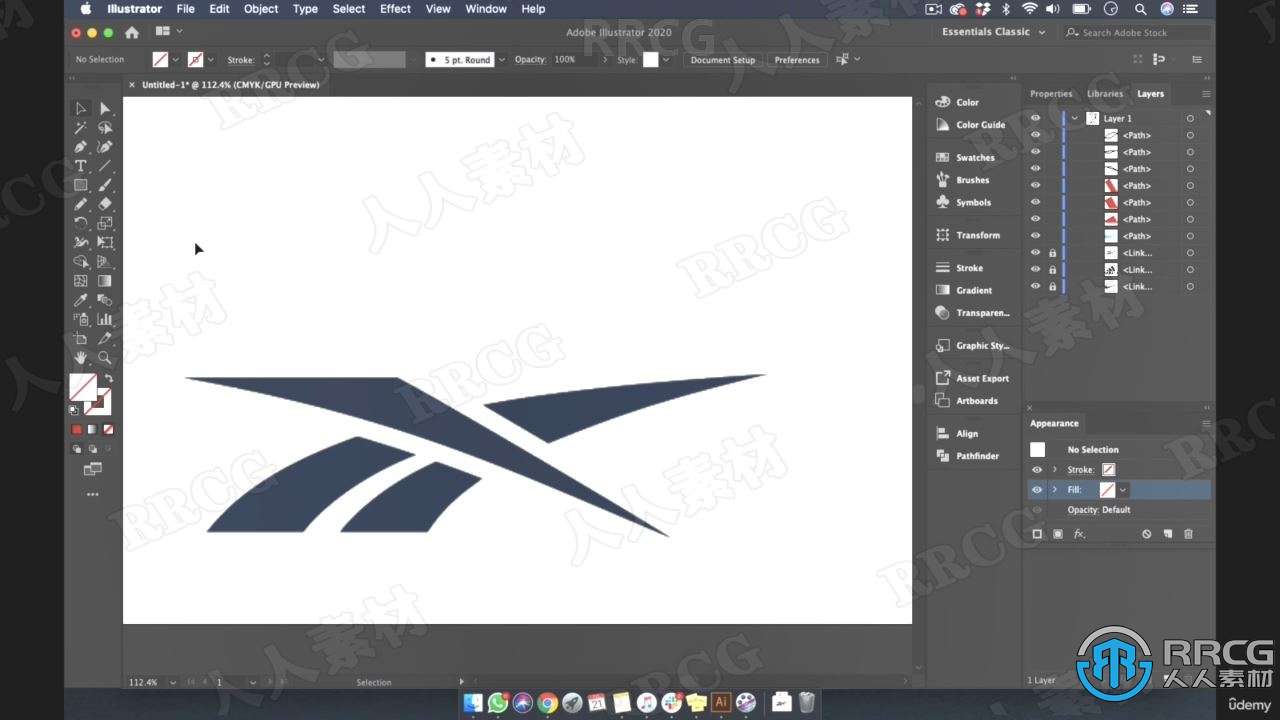The width and height of the screenshot is (1280, 720).
Task: Select the Pen tool
Action: [x=81, y=147]
